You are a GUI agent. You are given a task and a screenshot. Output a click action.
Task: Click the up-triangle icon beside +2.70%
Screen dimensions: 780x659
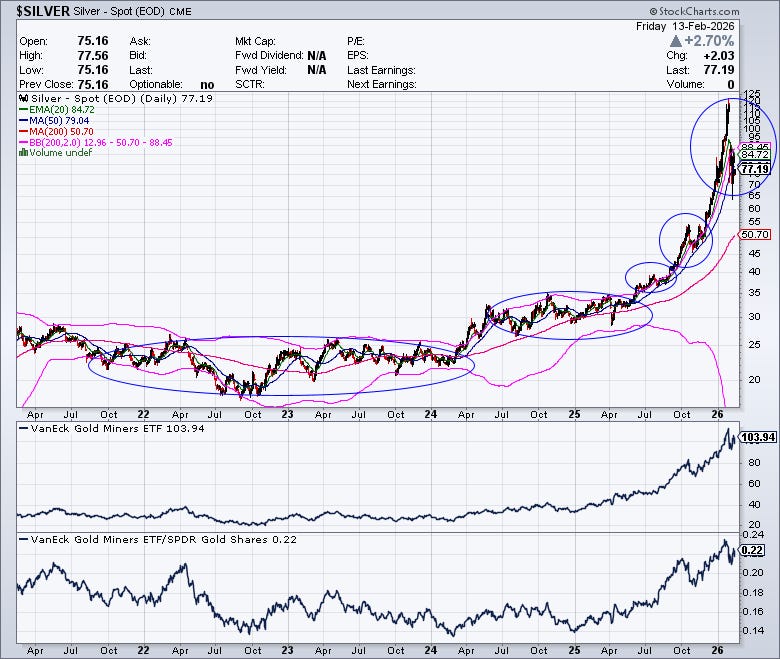point(676,41)
